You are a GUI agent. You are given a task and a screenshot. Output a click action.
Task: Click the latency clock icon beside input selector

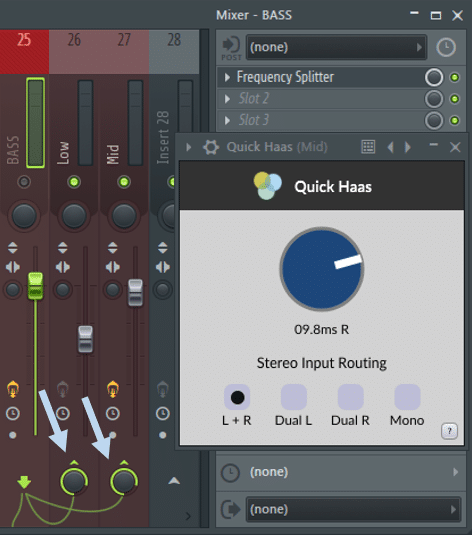click(446, 47)
